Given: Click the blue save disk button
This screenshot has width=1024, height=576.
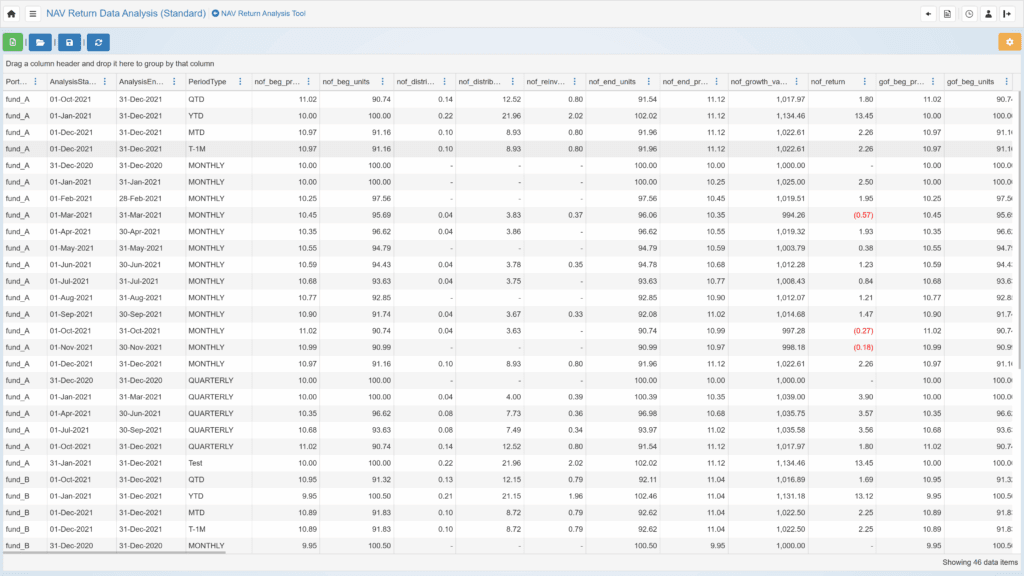Looking at the screenshot, I should [x=69, y=42].
